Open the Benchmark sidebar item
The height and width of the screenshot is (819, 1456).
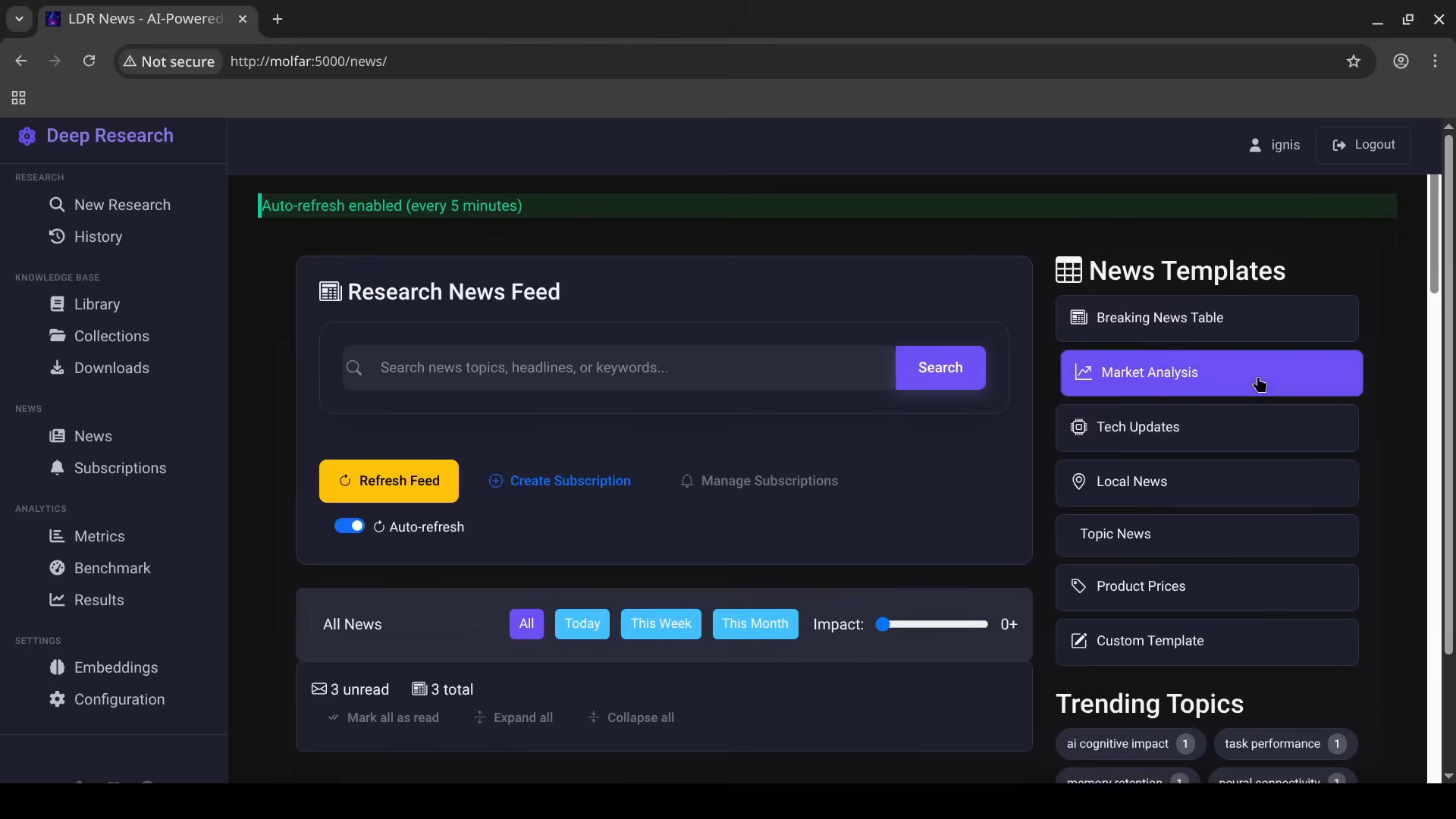114,568
